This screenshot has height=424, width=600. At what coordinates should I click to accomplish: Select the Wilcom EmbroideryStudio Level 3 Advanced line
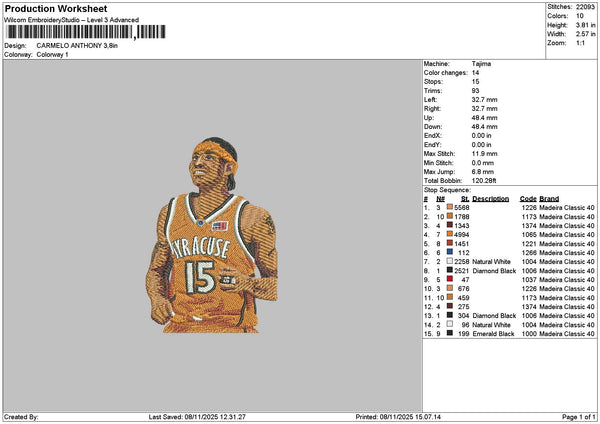coord(71,20)
